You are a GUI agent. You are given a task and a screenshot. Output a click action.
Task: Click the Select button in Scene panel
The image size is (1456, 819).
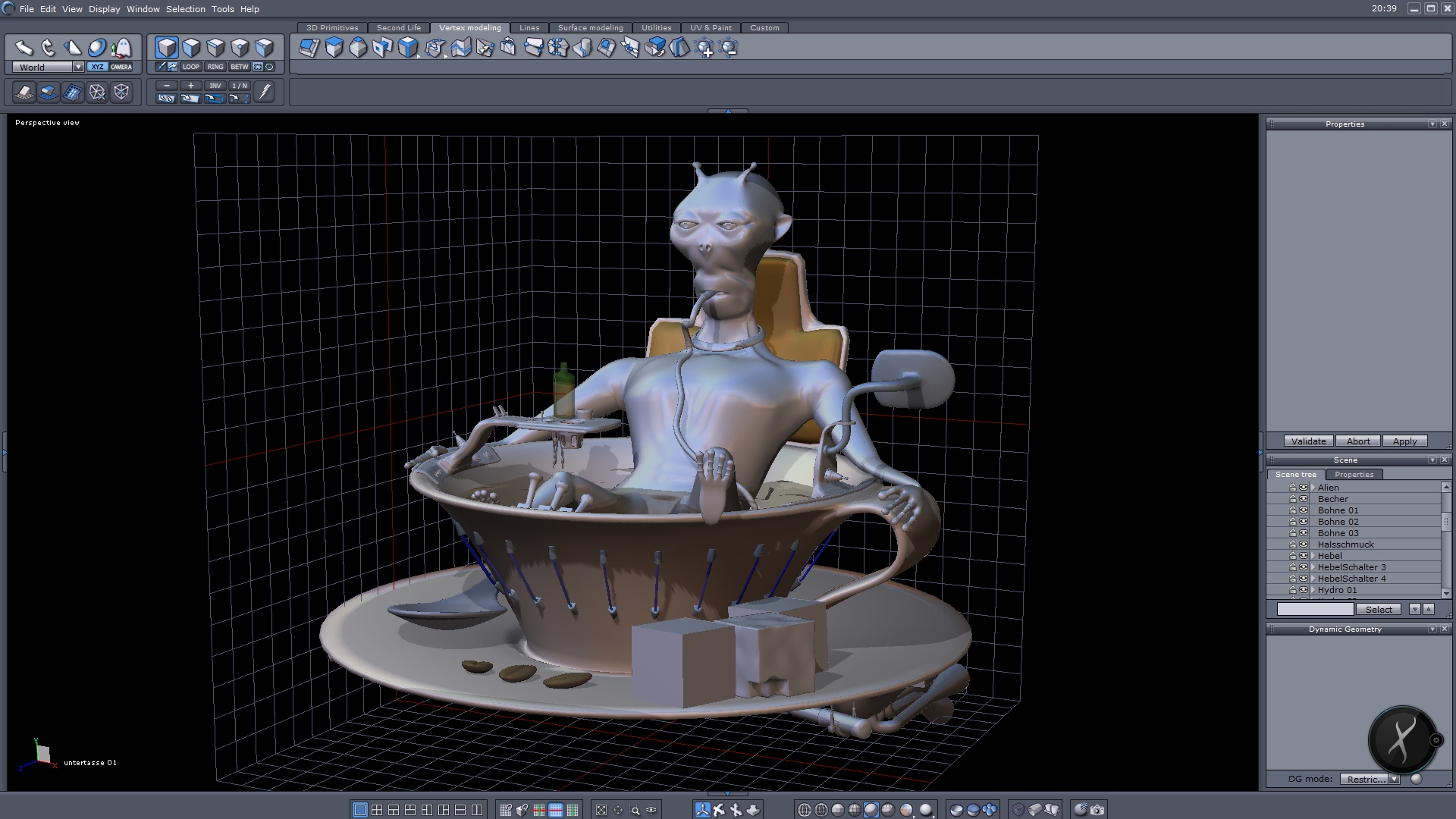pos(1378,609)
